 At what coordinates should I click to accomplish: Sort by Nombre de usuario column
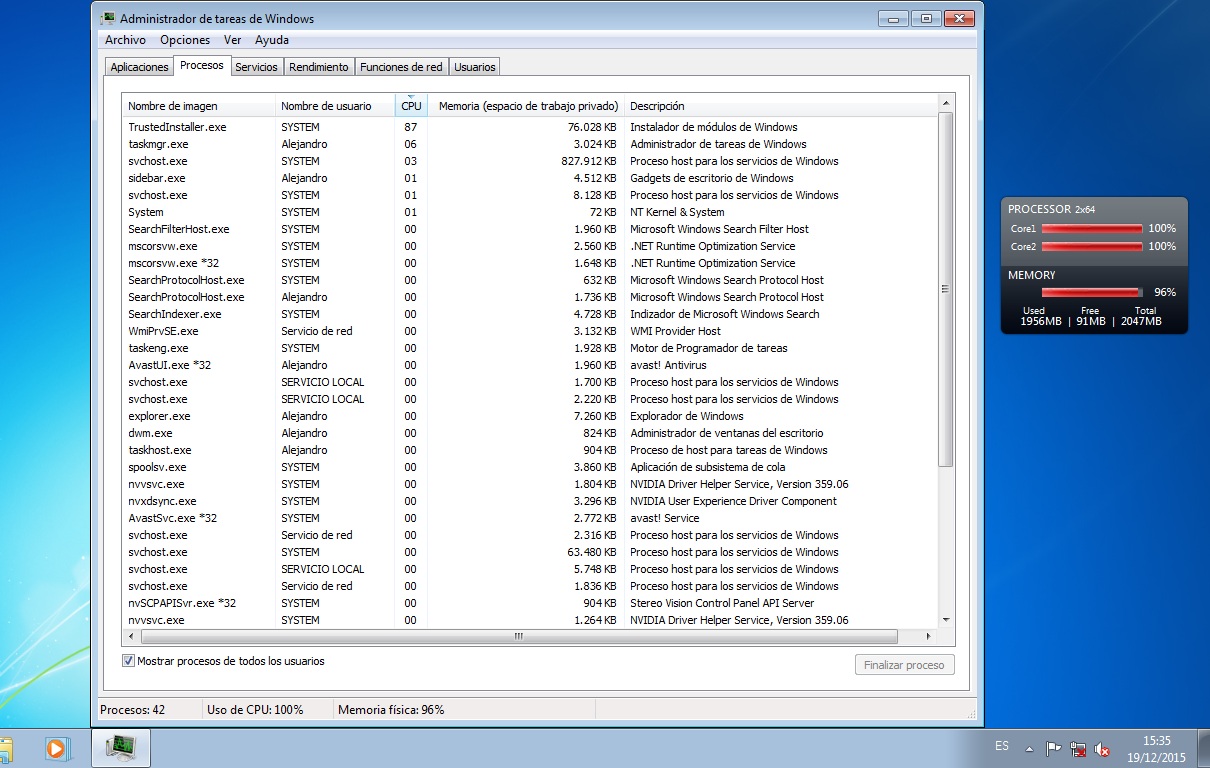(334, 106)
